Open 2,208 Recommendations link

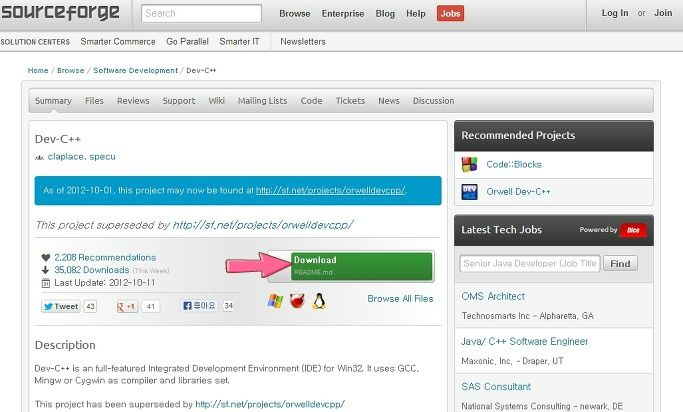[105, 257]
